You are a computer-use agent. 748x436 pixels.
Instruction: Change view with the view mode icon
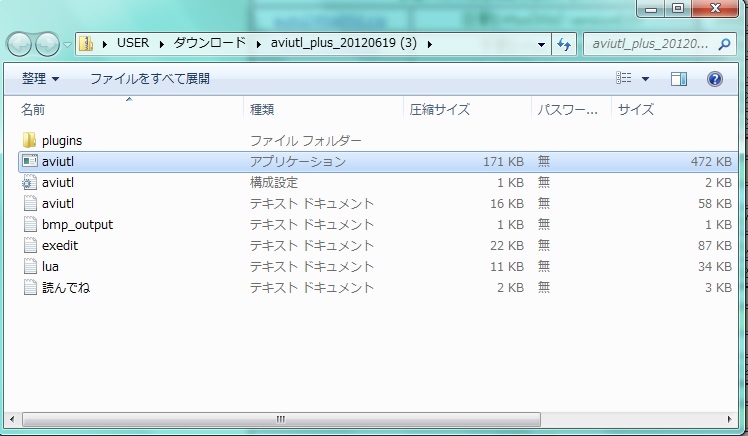[x=623, y=78]
